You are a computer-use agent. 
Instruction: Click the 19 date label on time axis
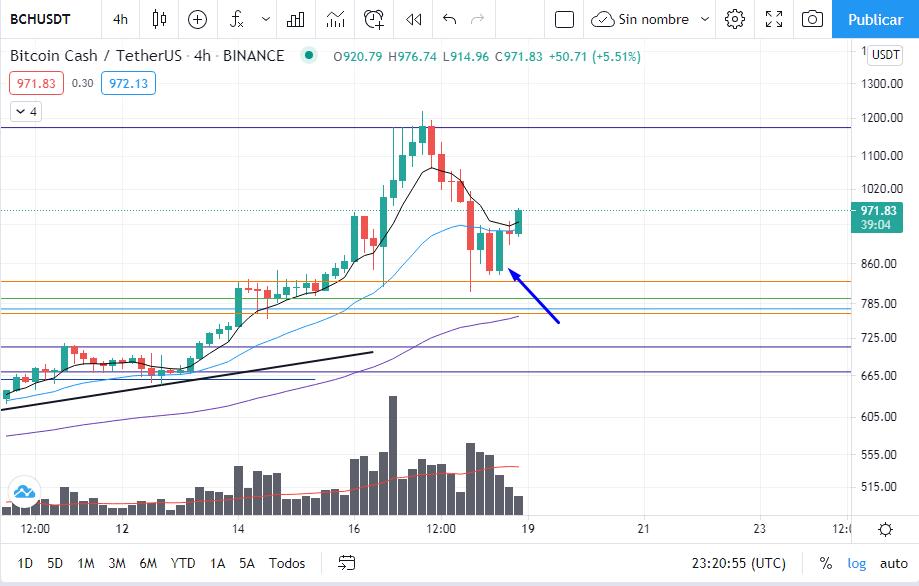tap(527, 529)
